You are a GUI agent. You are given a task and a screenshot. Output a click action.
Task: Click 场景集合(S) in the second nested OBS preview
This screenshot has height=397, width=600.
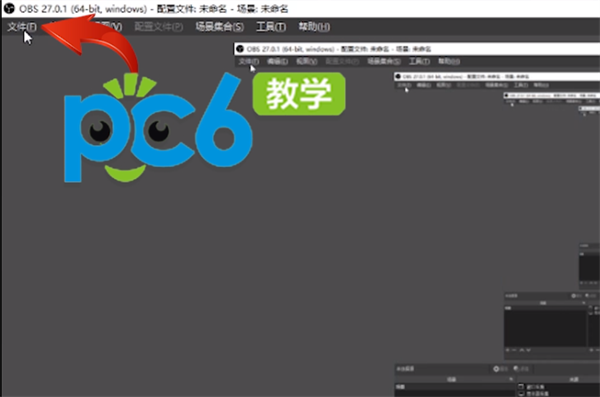tap(497, 85)
